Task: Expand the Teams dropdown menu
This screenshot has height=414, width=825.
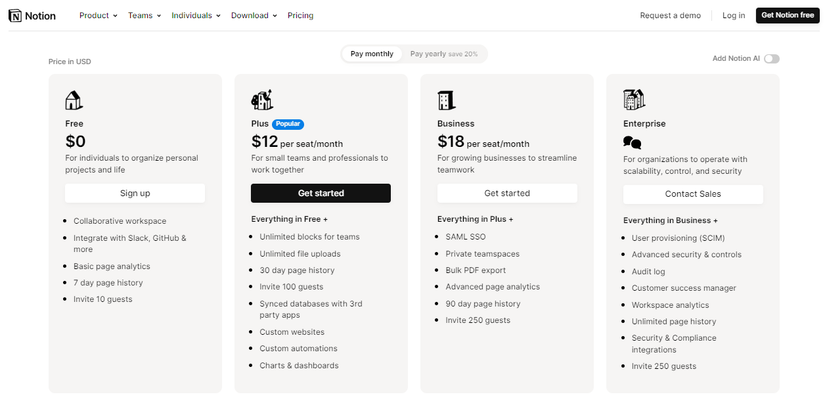Action: point(144,15)
